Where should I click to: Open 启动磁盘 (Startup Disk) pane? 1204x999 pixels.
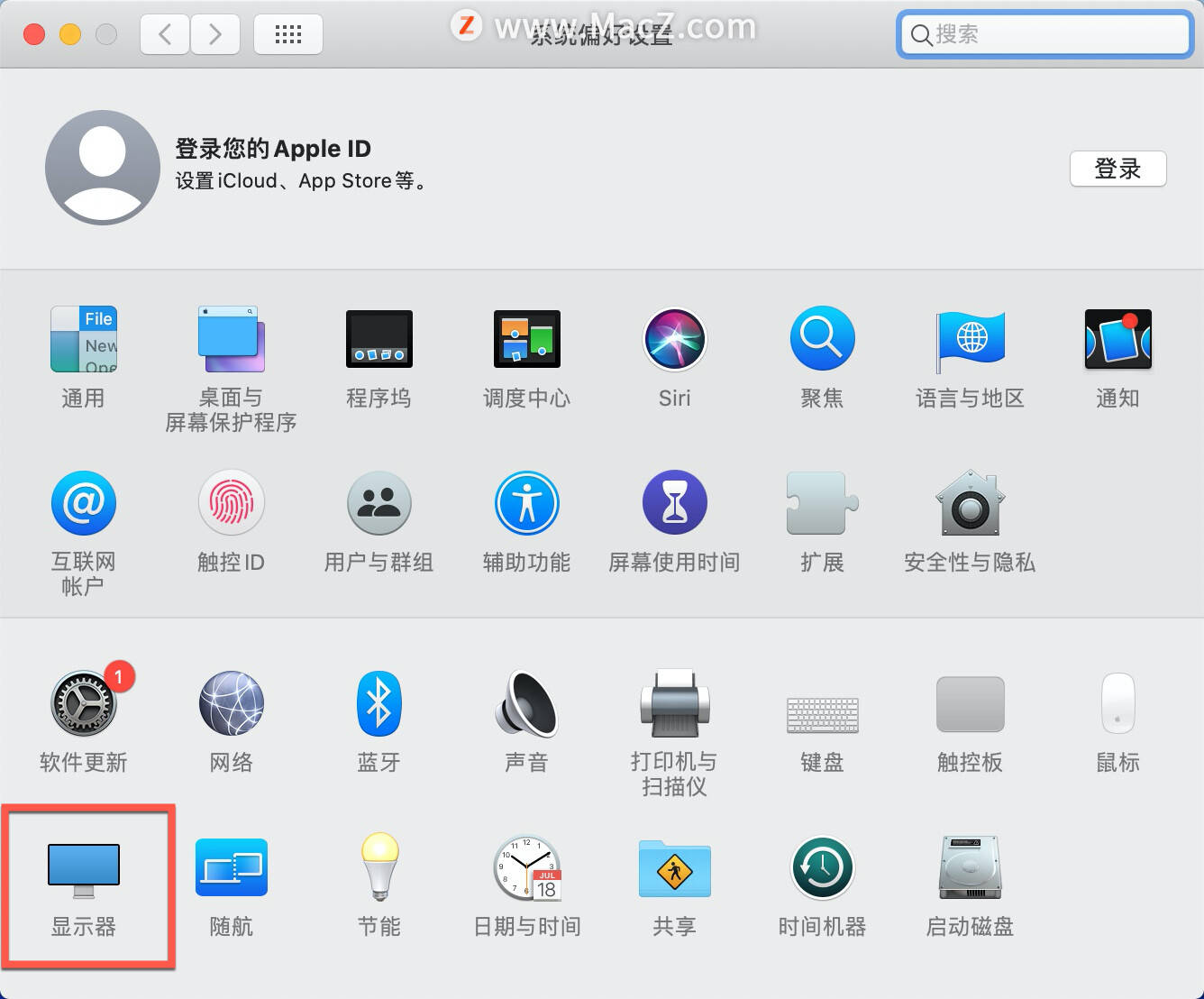[x=970, y=867]
